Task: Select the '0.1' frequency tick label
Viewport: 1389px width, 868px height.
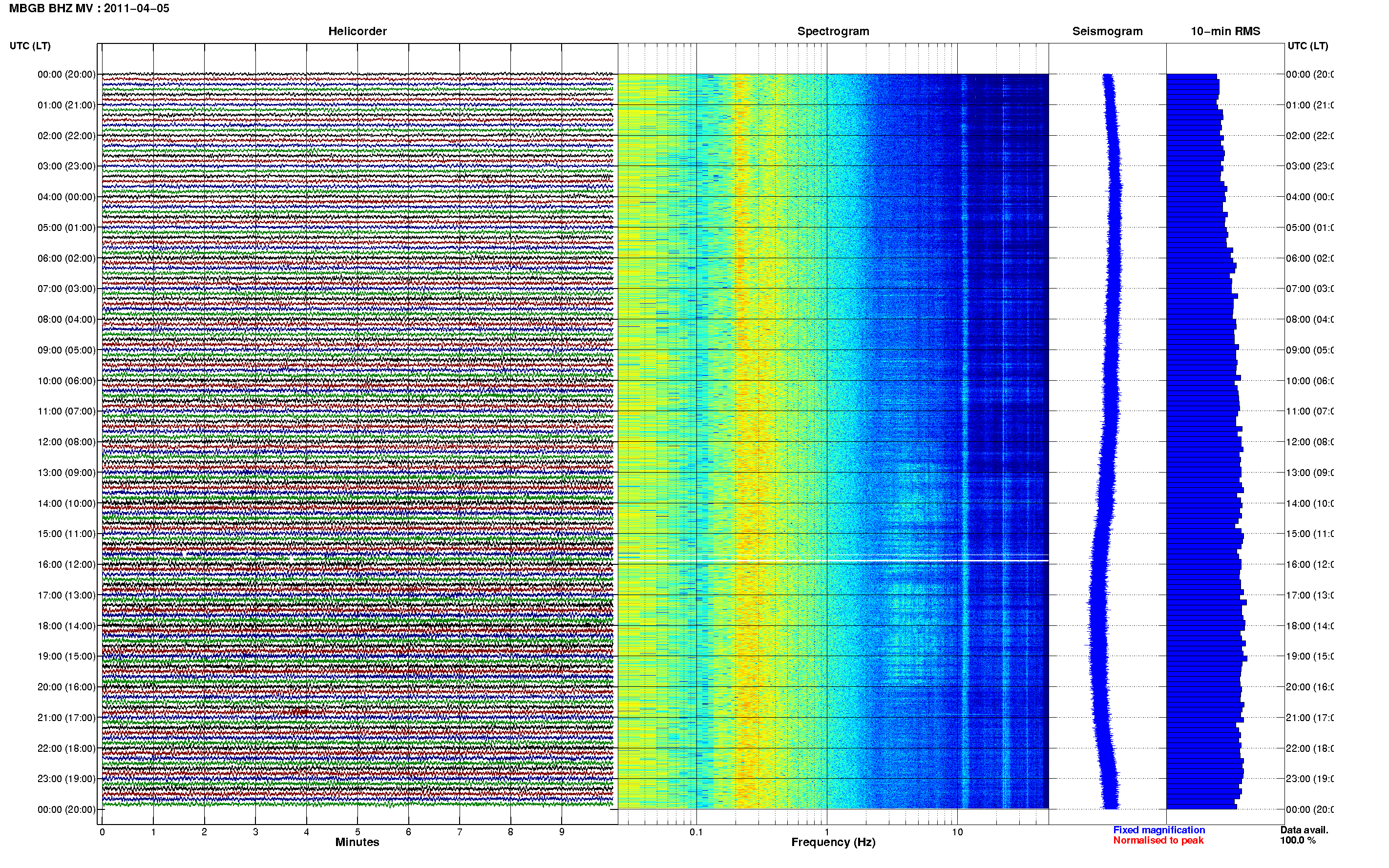Action: 696,832
